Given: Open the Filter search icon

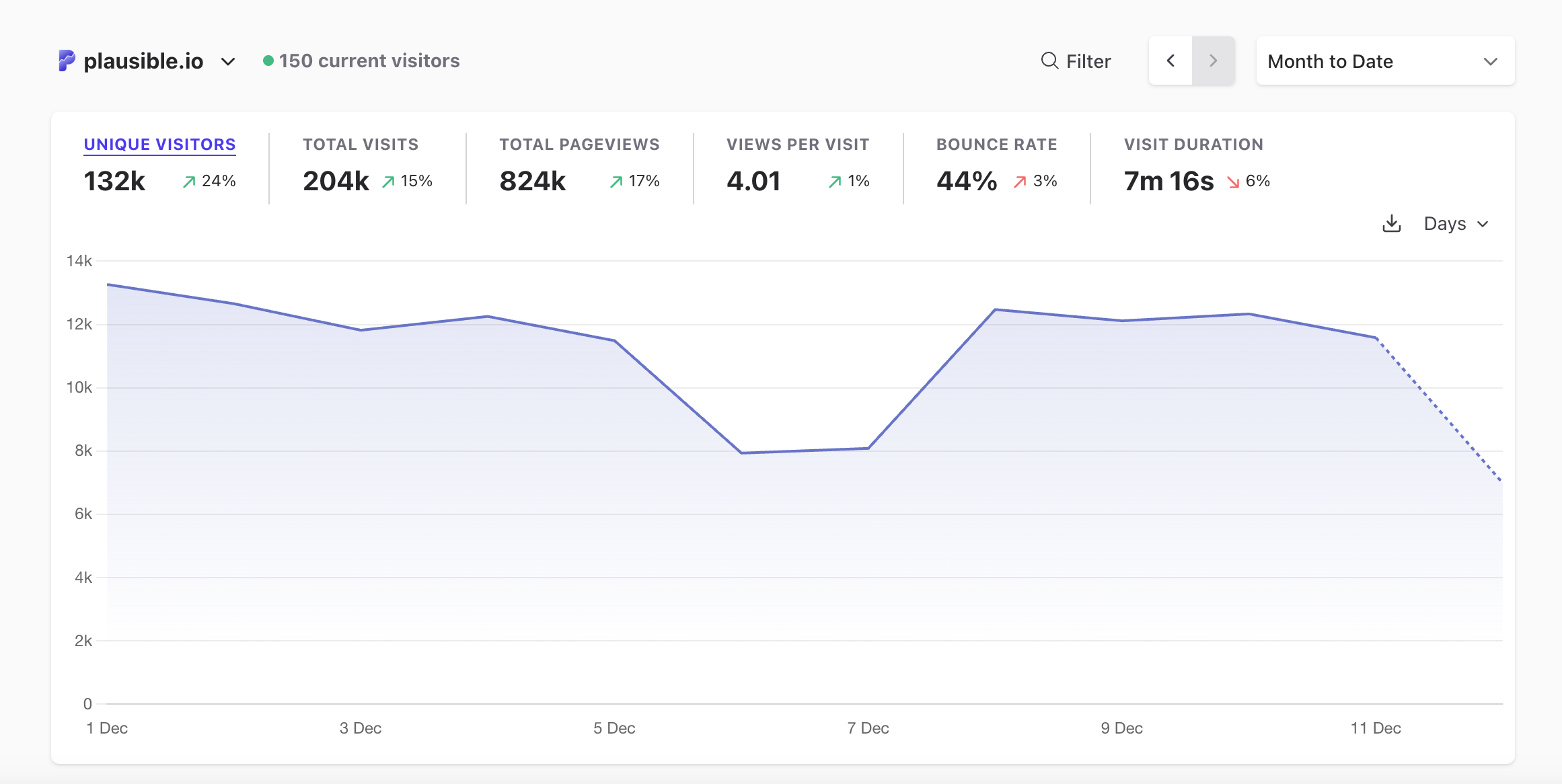Looking at the screenshot, I should (1048, 61).
